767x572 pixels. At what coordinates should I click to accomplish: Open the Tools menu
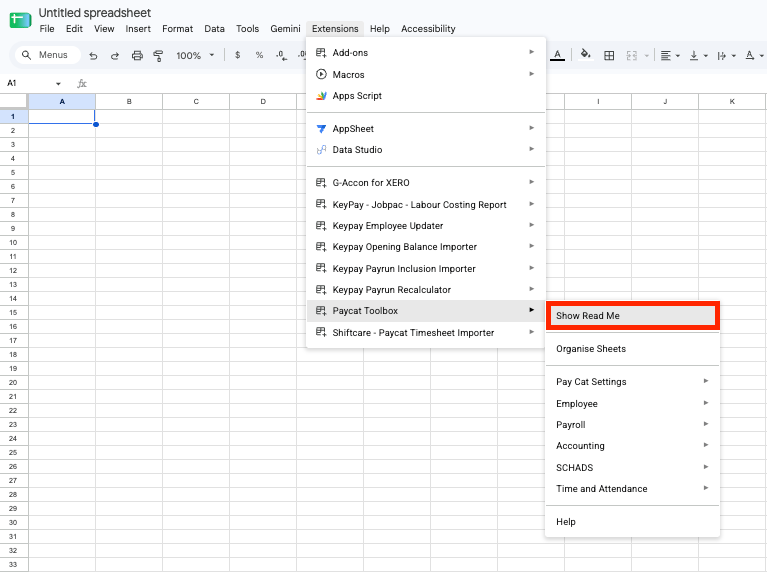(x=248, y=29)
